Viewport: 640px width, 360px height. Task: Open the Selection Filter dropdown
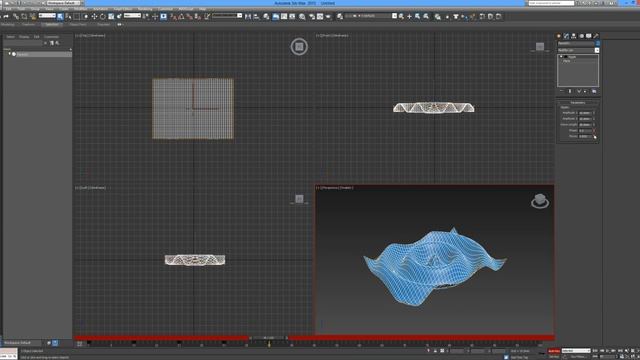47,16
